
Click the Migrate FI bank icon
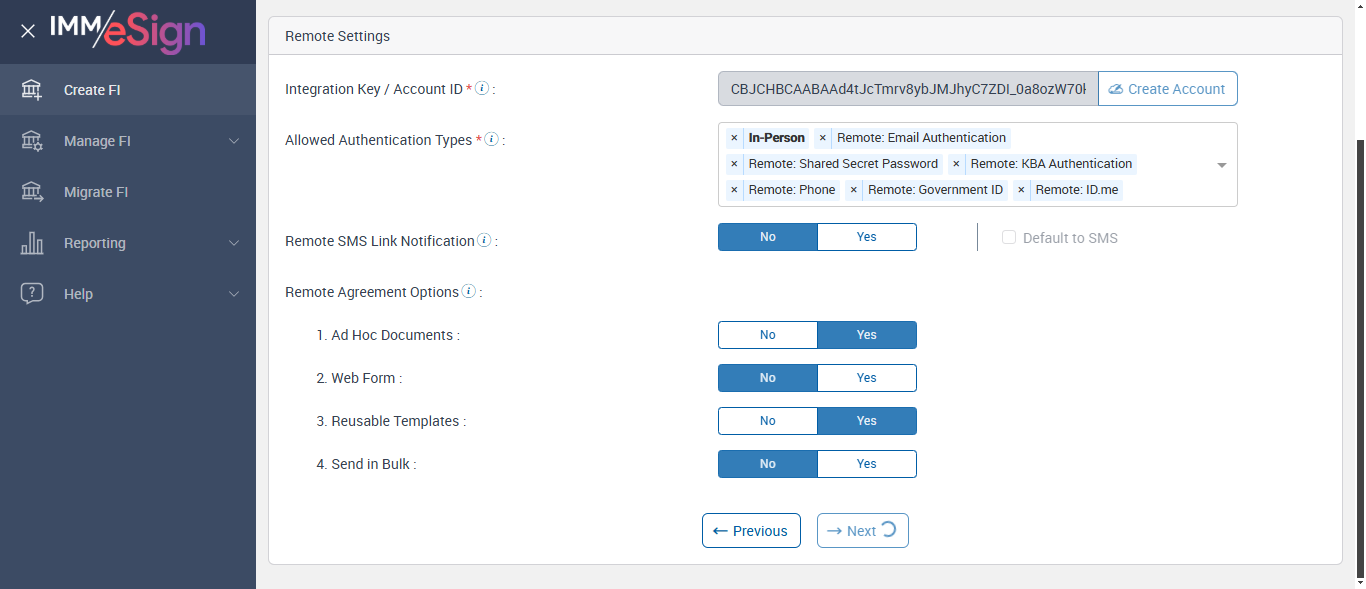32,192
